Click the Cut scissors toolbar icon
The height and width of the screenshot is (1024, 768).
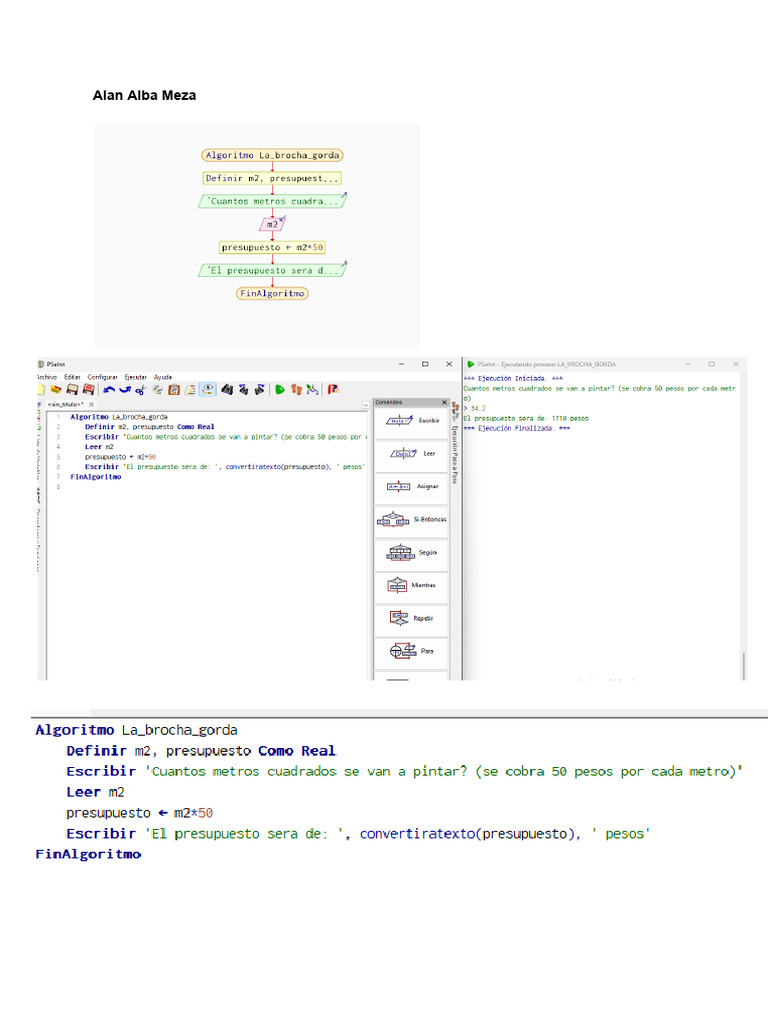pyautogui.click(x=141, y=389)
